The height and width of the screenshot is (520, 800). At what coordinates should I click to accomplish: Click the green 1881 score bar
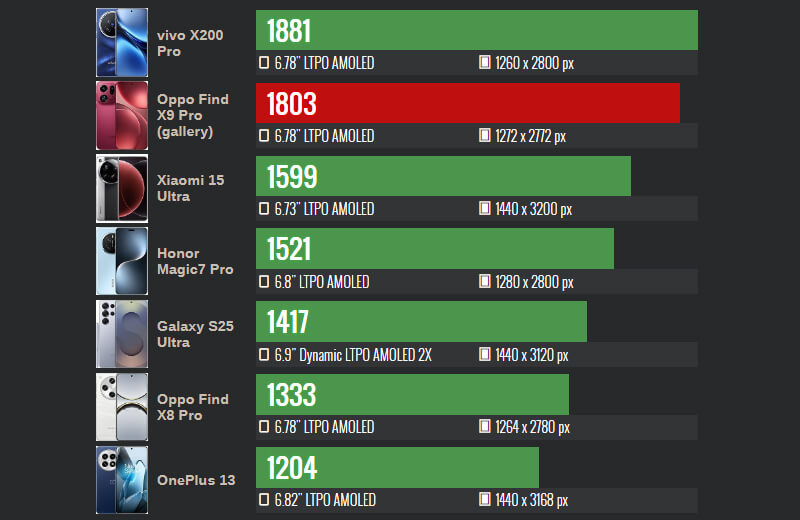click(477, 30)
